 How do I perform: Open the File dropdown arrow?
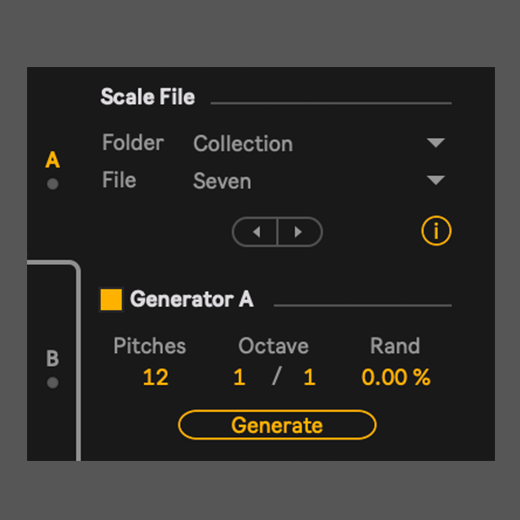click(436, 180)
